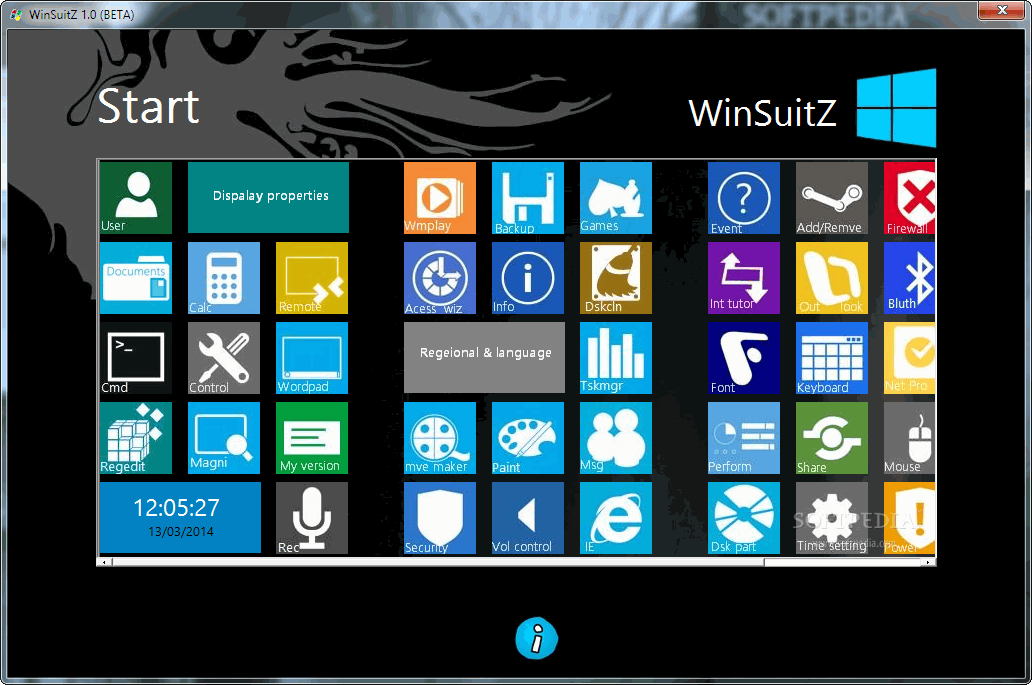Open the Net Pro tile
Image resolution: width=1032 pixels, height=685 pixels.
(x=910, y=358)
